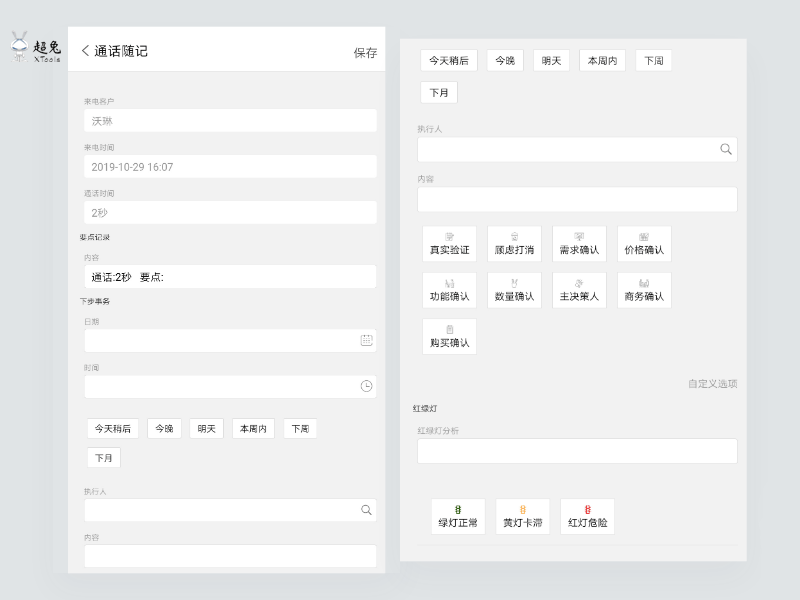Select the 主决策人 content tag
This screenshot has height=600, width=800.
579,291
